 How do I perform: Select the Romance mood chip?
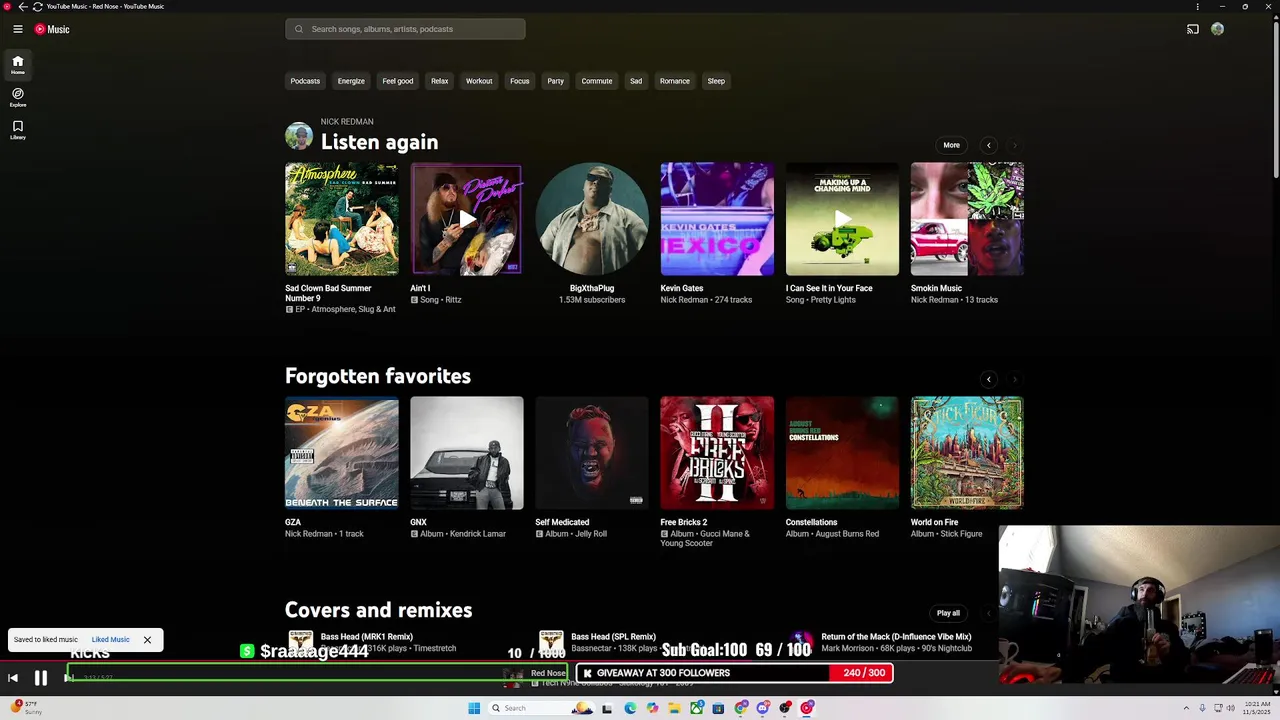click(675, 81)
